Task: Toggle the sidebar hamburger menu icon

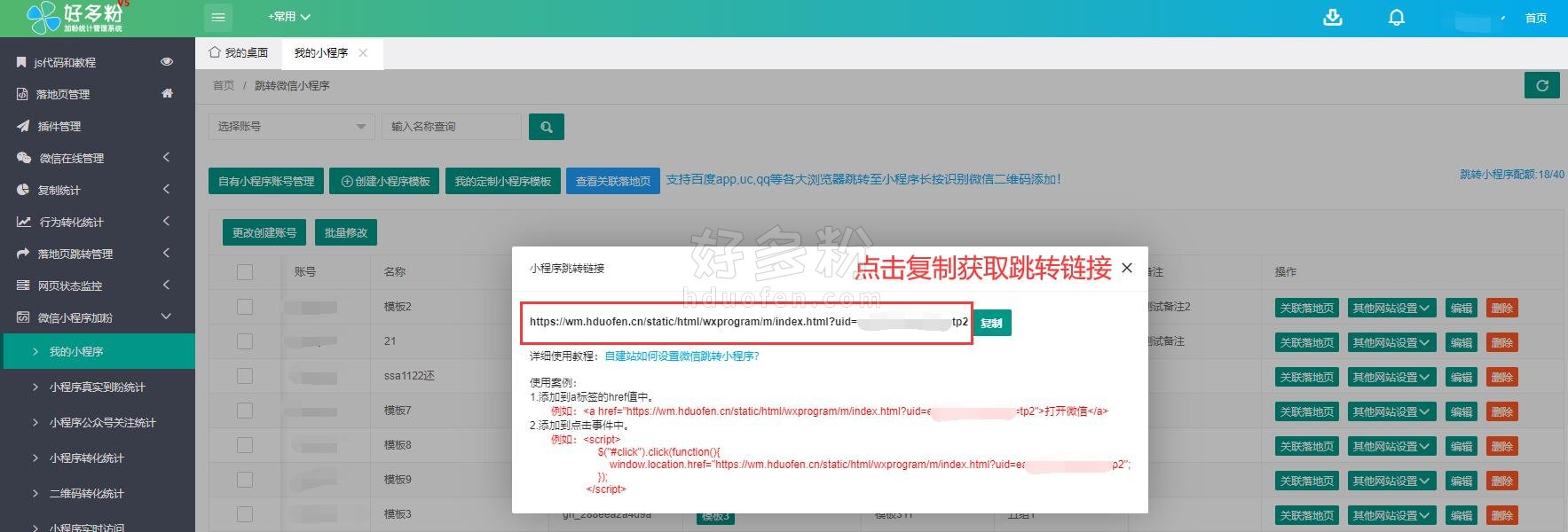Action: [x=218, y=17]
